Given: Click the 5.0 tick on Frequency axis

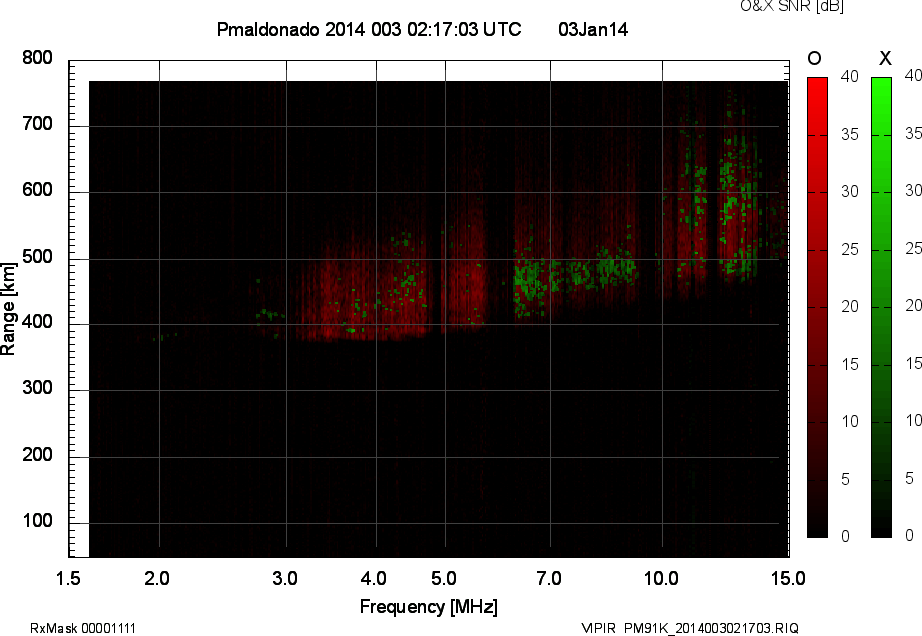Looking at the screenshot, I should pos(444,579).
